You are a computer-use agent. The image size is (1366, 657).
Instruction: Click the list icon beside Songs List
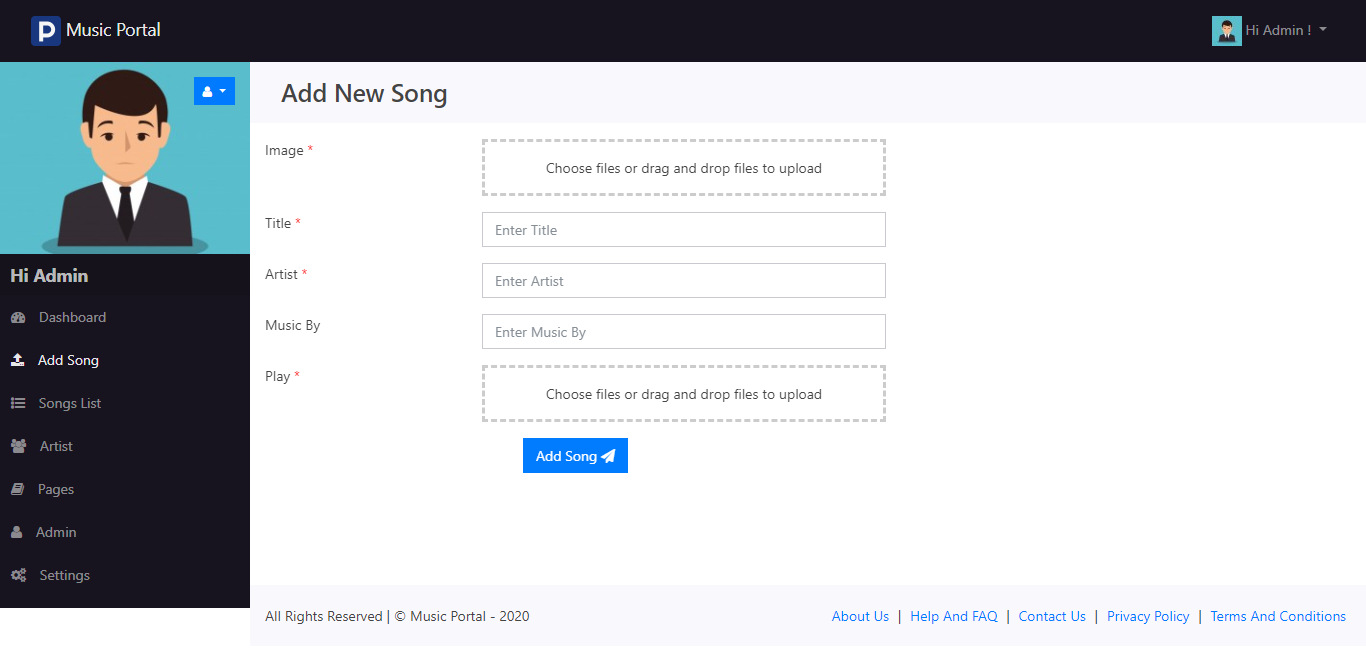[16, 403]
